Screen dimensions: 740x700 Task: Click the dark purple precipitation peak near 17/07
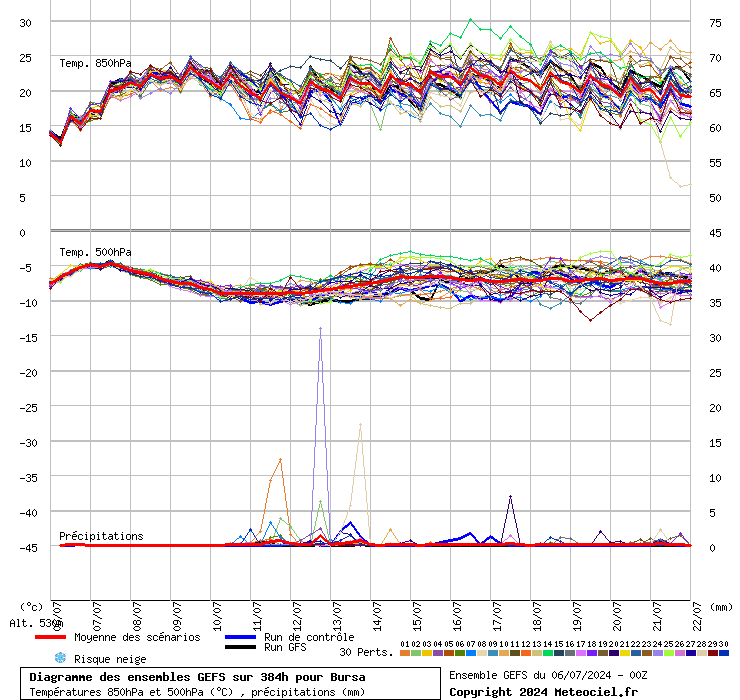[510, 497]
